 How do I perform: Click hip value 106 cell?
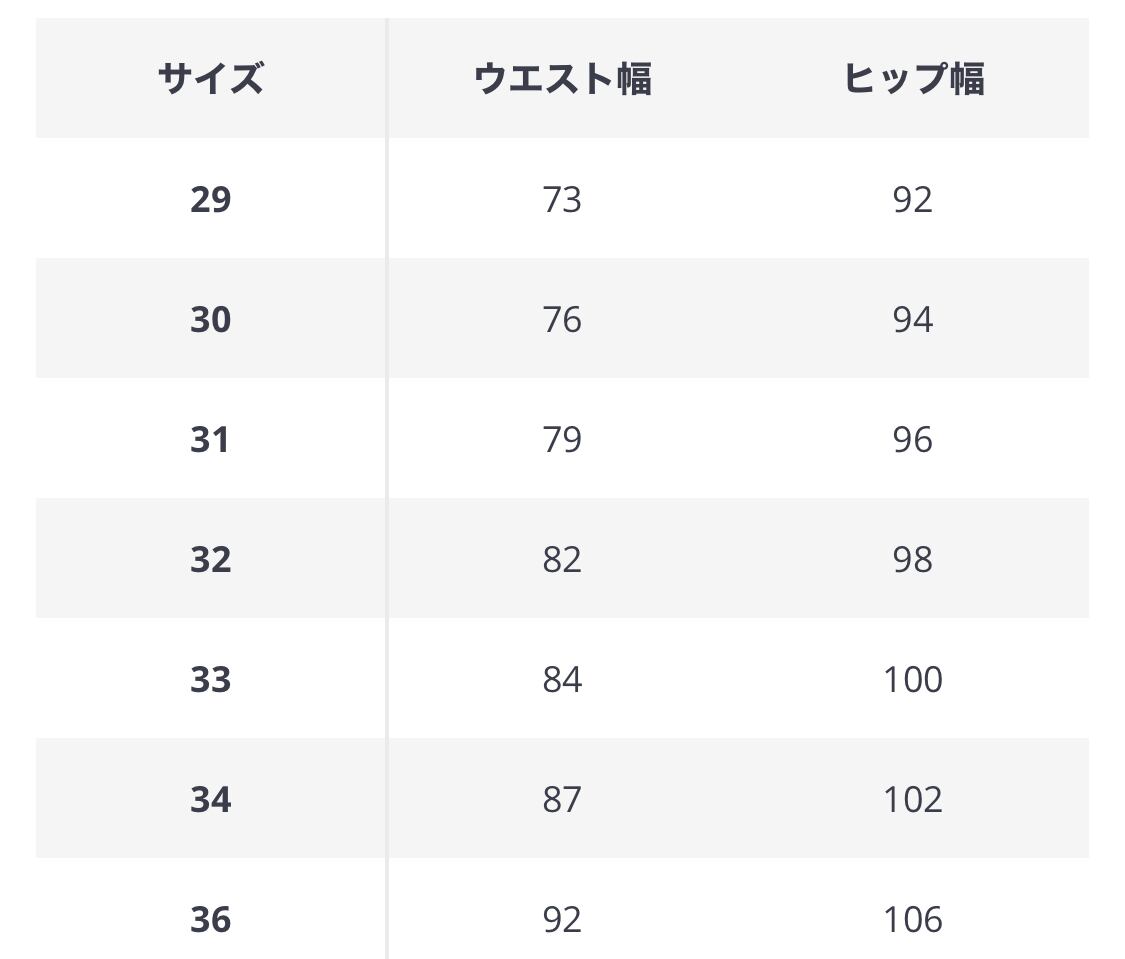pyautogui.click(x=913, y=919)
